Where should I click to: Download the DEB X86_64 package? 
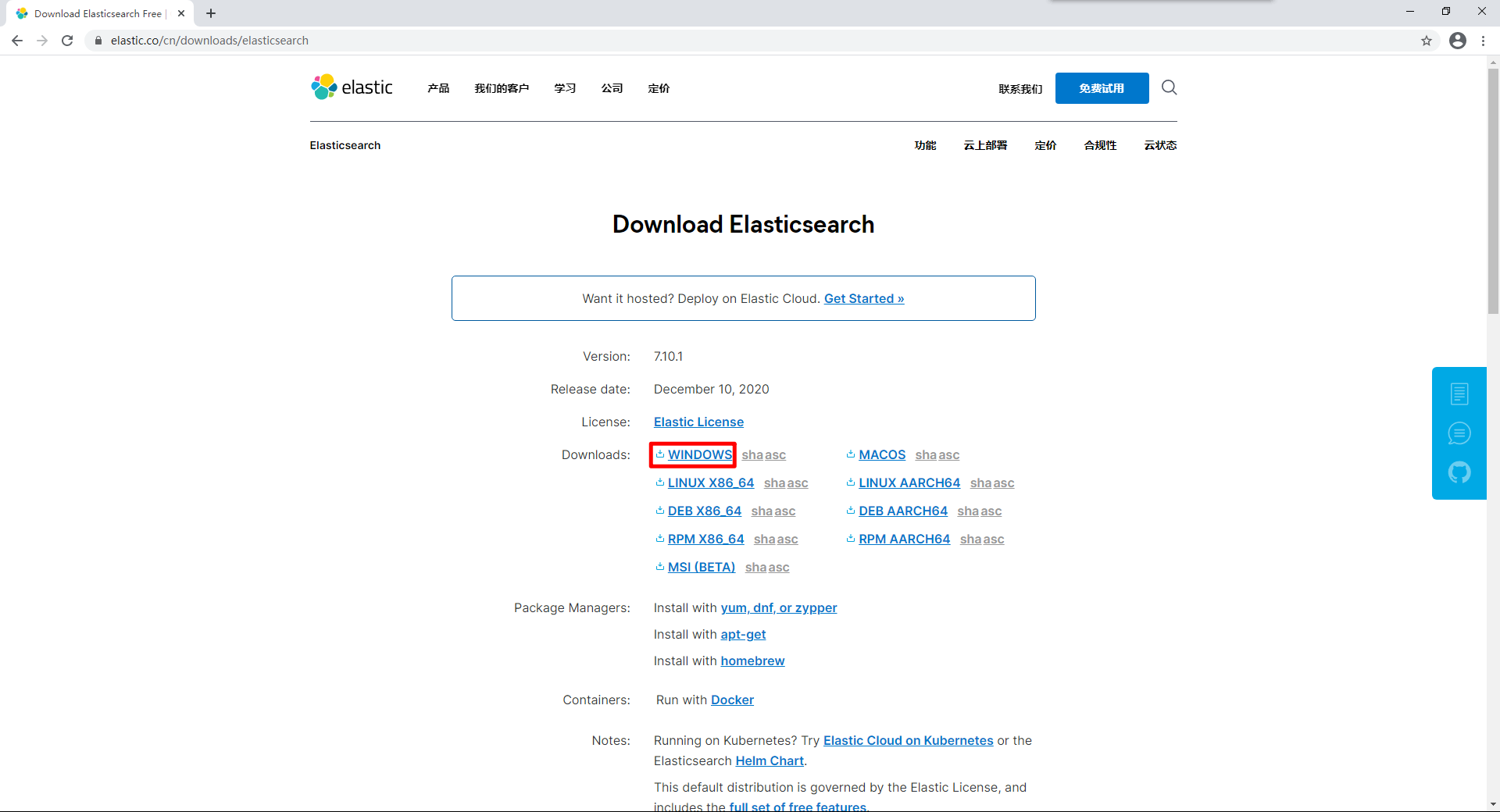coord(705,511)
